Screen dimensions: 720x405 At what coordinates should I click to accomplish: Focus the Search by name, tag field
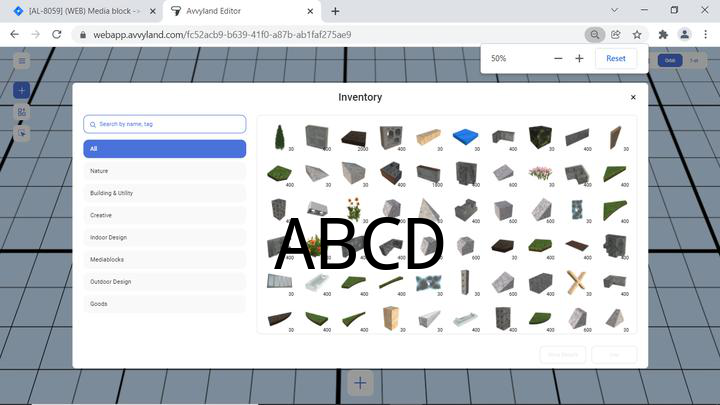[x=164, y=124]
